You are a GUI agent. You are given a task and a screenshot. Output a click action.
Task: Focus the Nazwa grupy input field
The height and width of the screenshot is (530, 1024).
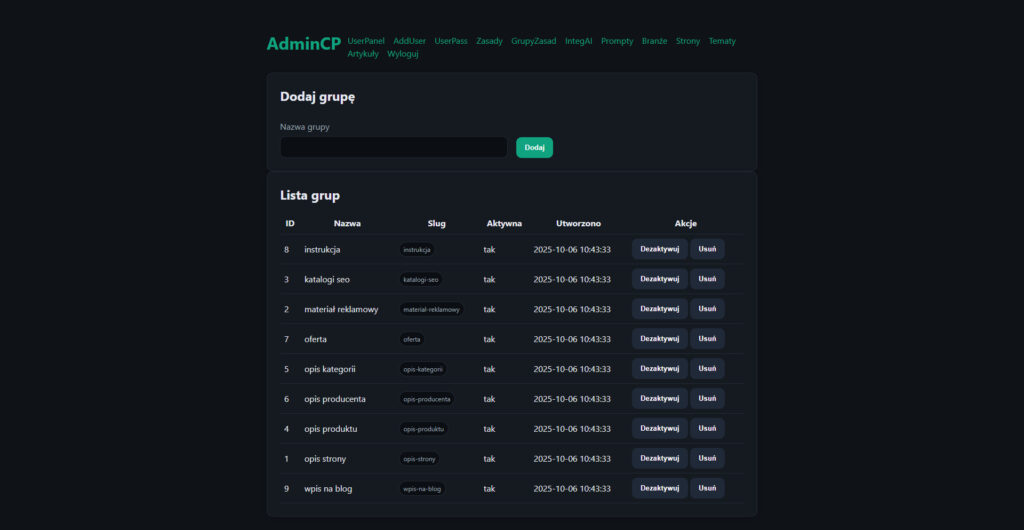click(x=394, y=147)
